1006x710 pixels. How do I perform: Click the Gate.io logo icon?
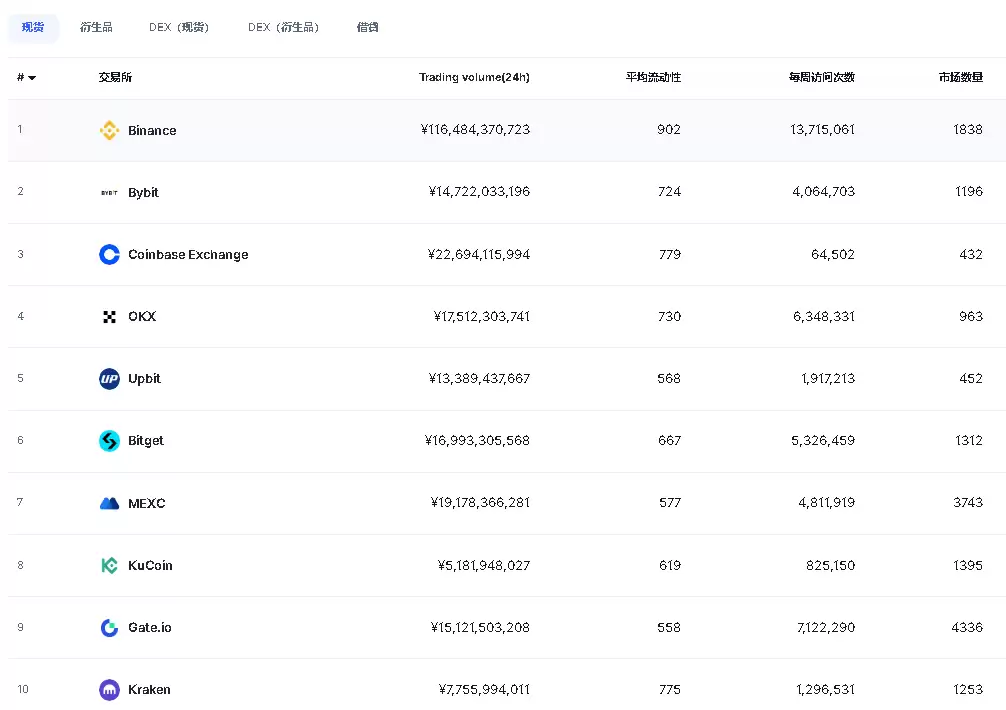pos(109,627)
